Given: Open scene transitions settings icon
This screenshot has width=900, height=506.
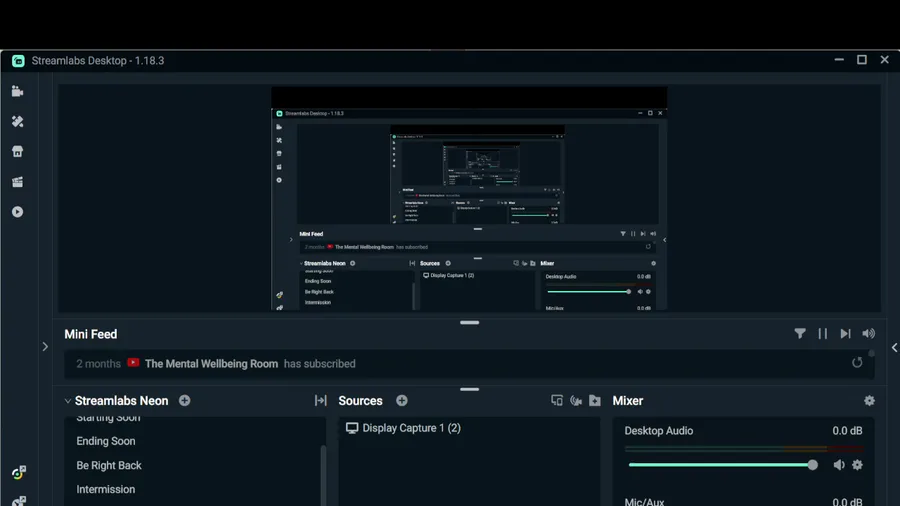Looking at the screenshot, I should [x=320, y=400].
